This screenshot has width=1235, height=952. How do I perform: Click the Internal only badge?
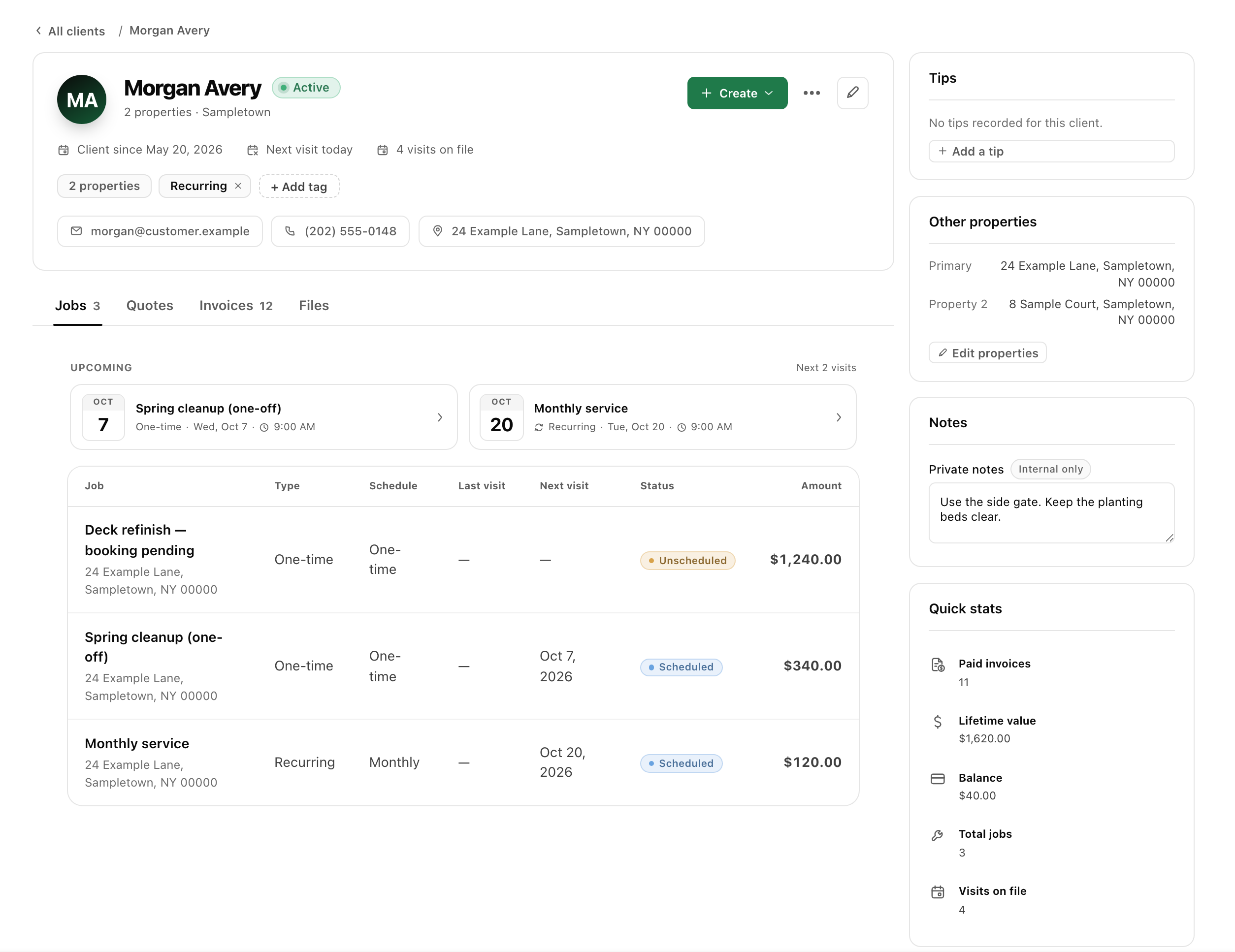point(1051,469)
